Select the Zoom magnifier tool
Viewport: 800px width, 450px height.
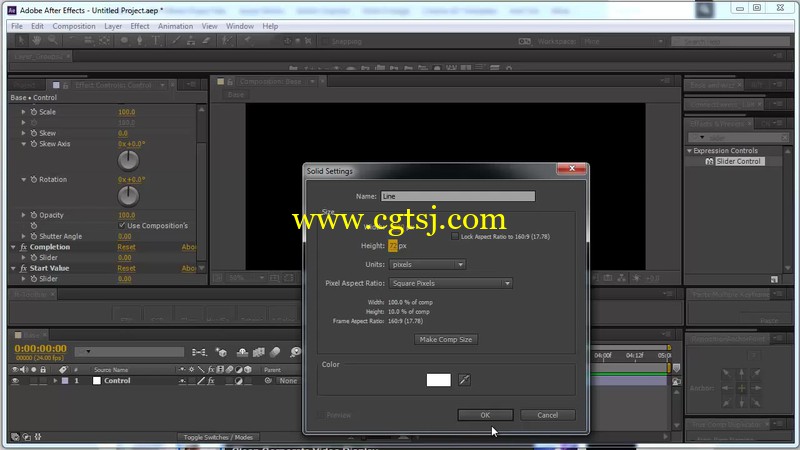(x=52, y=40)
